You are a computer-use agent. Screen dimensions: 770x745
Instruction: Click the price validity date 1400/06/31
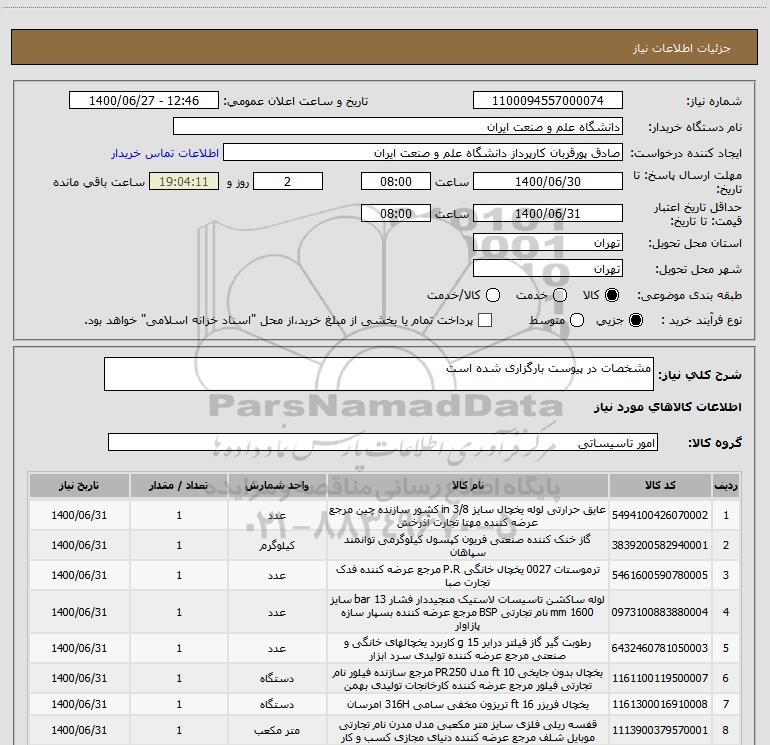(548, 214)
